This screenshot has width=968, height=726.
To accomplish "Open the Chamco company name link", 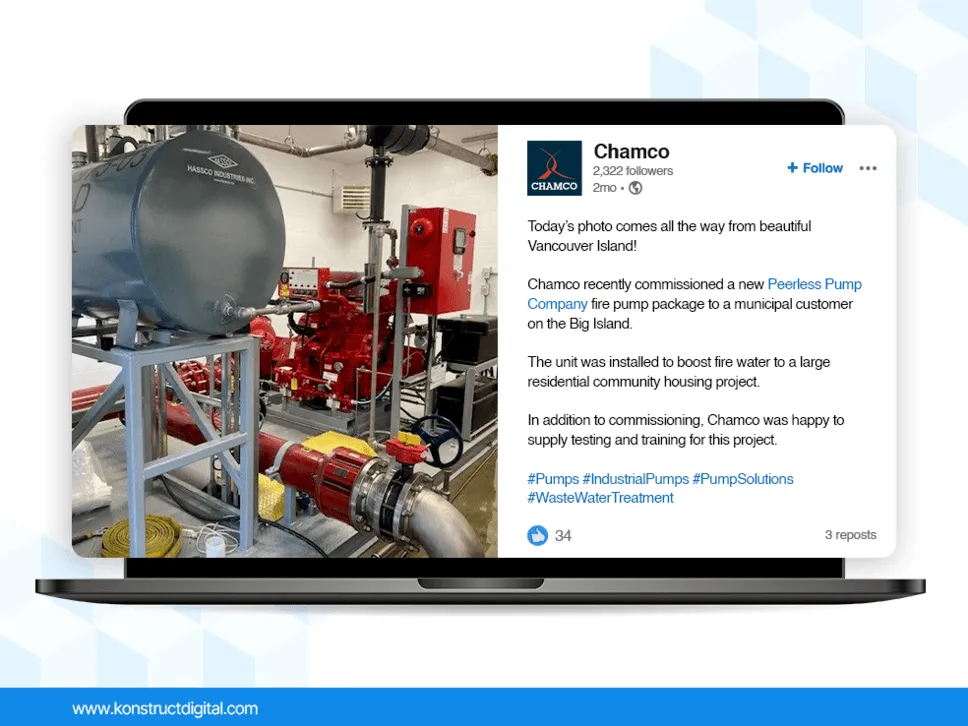I will click(631, 151).
